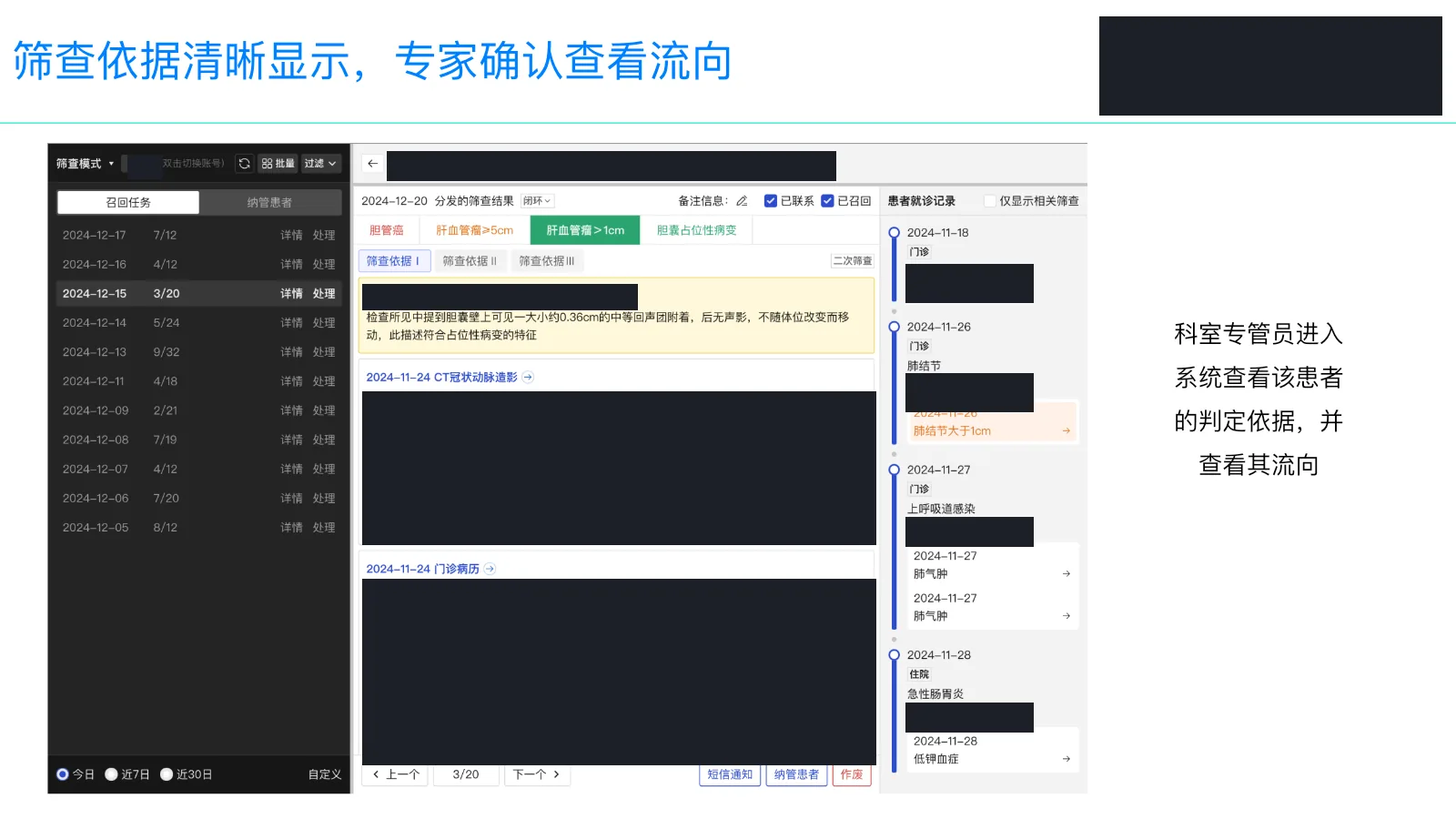Click 上呼吸道感染 diagnosis text

(x=941, y=510)
